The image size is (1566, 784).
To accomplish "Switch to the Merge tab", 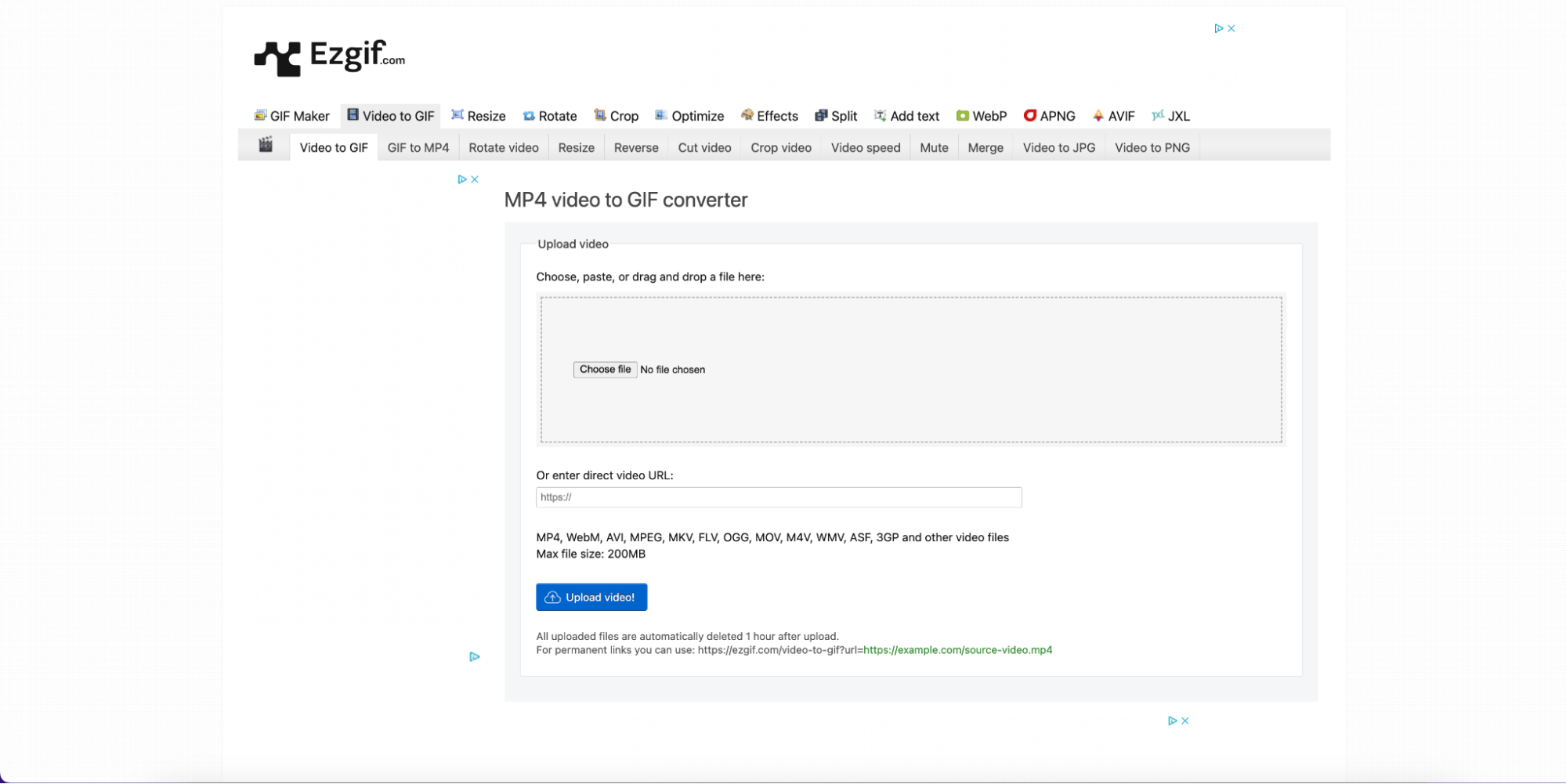I will click(x=986, y=147).
